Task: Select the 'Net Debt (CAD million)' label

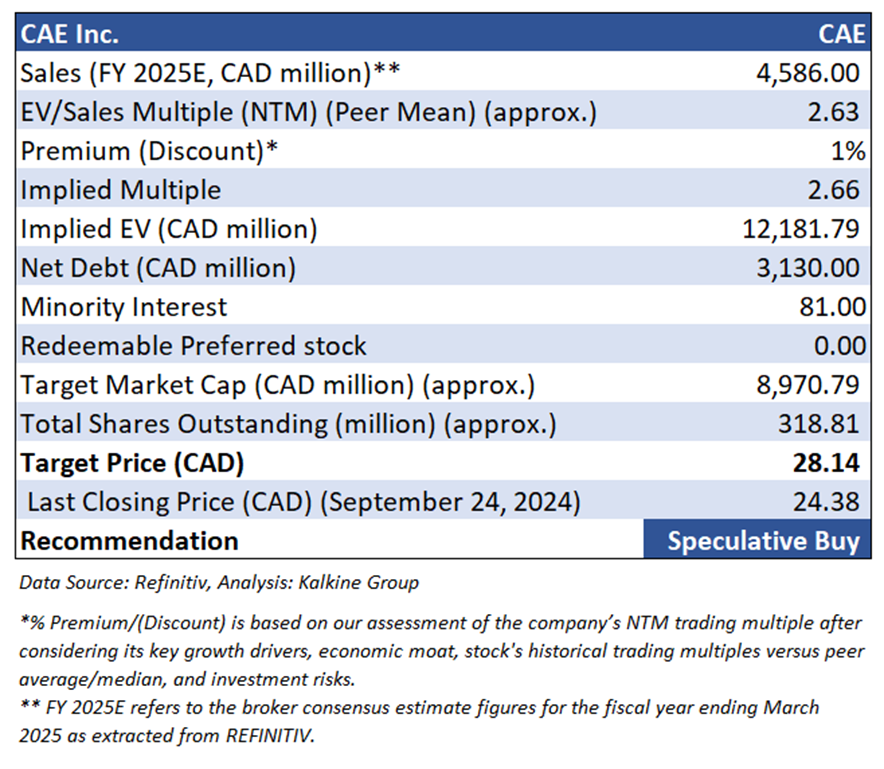Action: click(x=158, y=268)
